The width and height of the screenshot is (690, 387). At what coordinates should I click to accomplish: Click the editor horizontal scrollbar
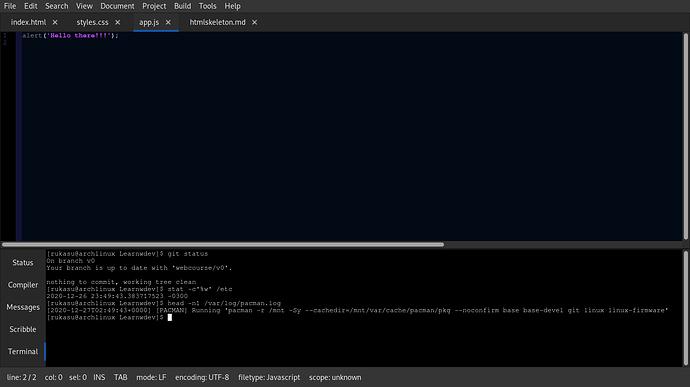pos(223,244)
